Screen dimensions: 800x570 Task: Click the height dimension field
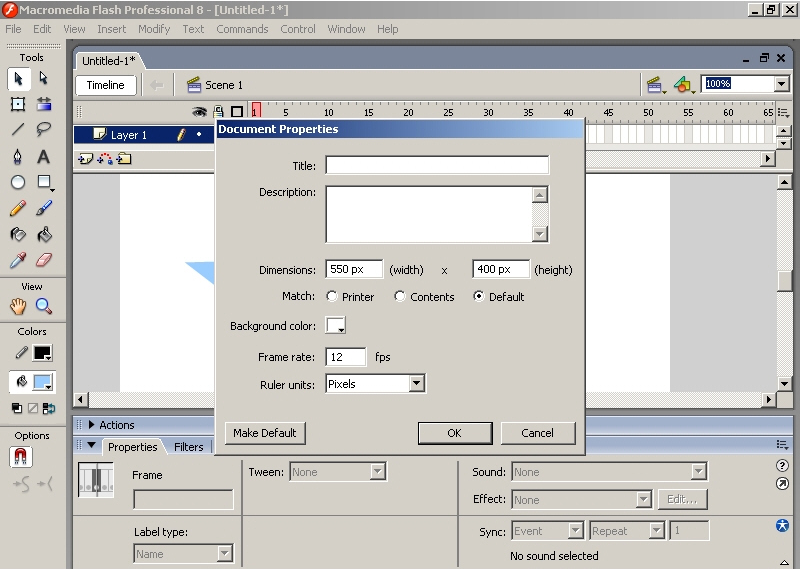click(x=501, y=269)
